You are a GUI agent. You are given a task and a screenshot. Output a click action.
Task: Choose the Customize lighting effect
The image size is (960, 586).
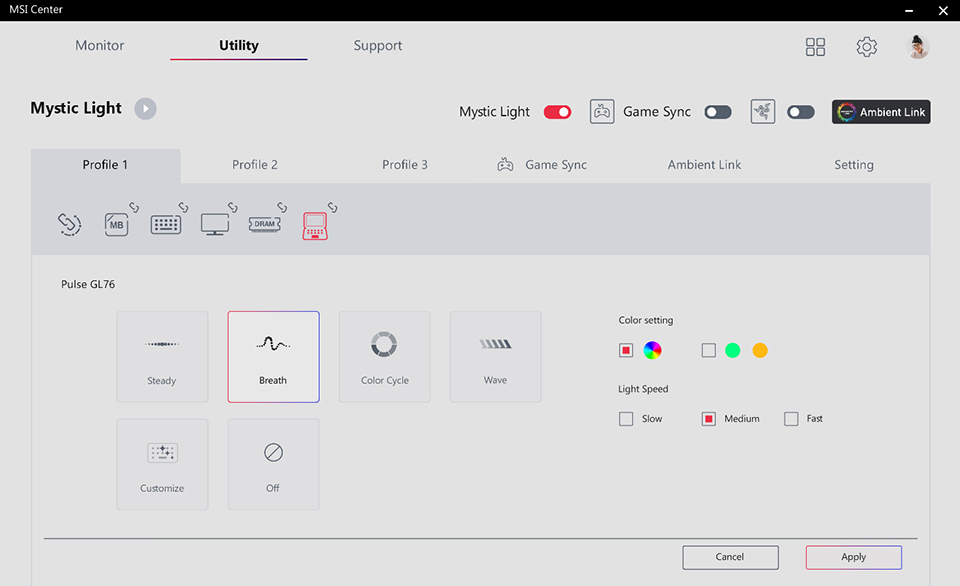click(x=162, y=465)
